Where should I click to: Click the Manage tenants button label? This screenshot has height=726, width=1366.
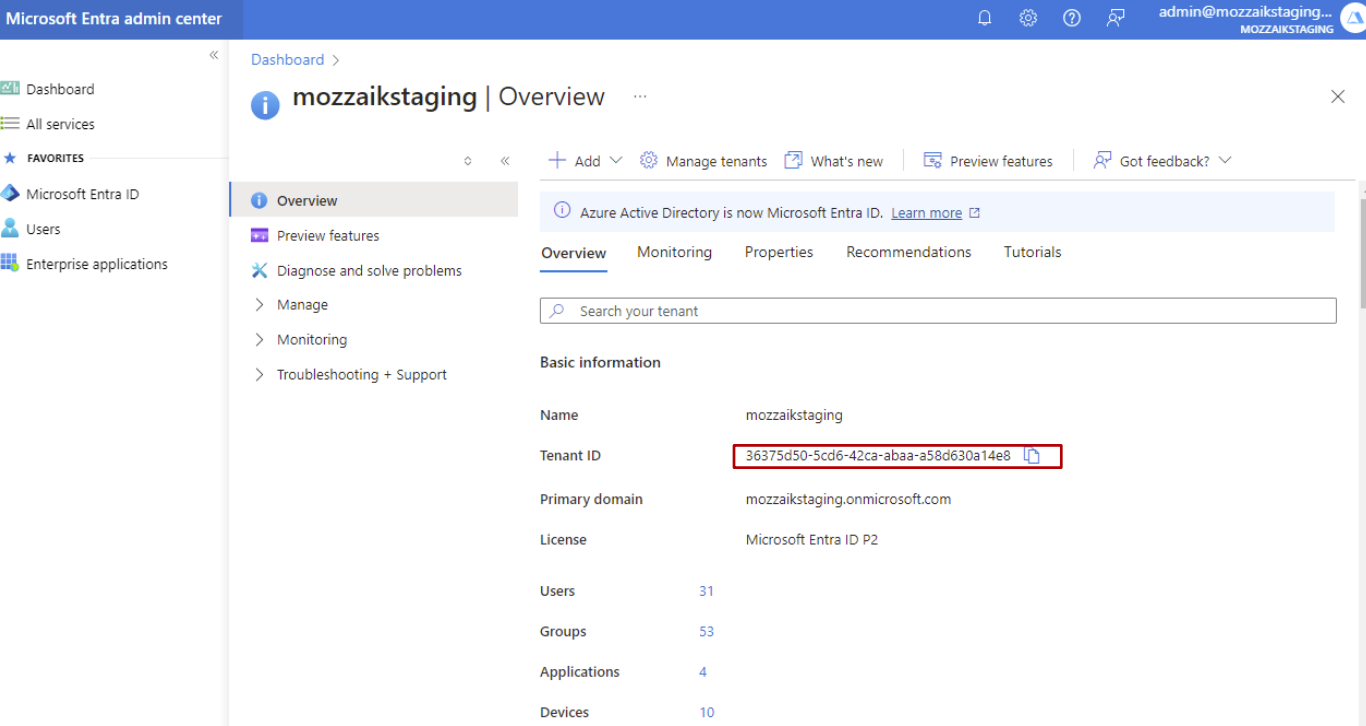coord(717,161)
